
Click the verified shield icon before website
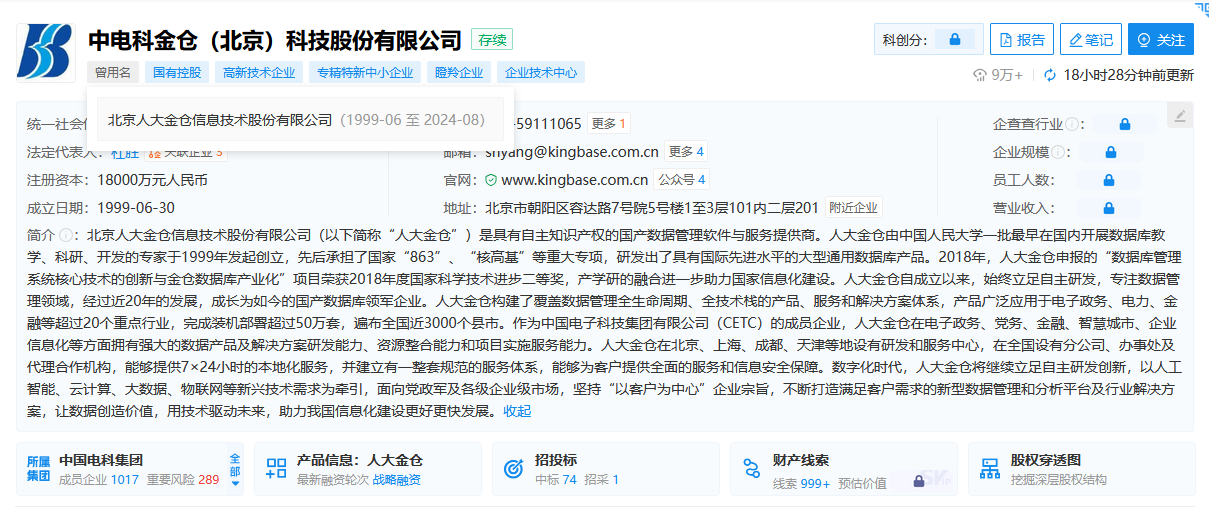[491, 180]
